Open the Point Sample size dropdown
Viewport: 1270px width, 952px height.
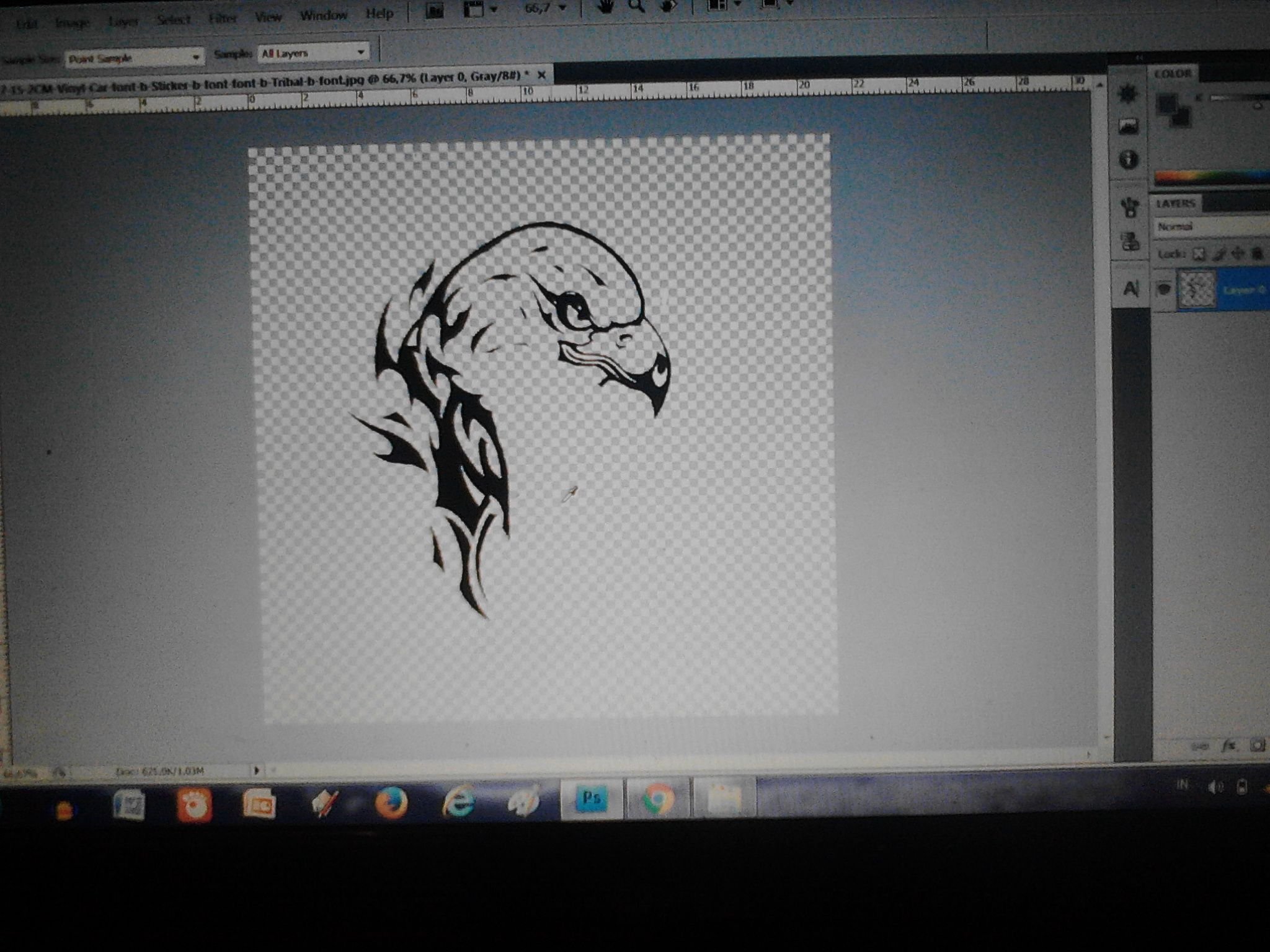134,58
